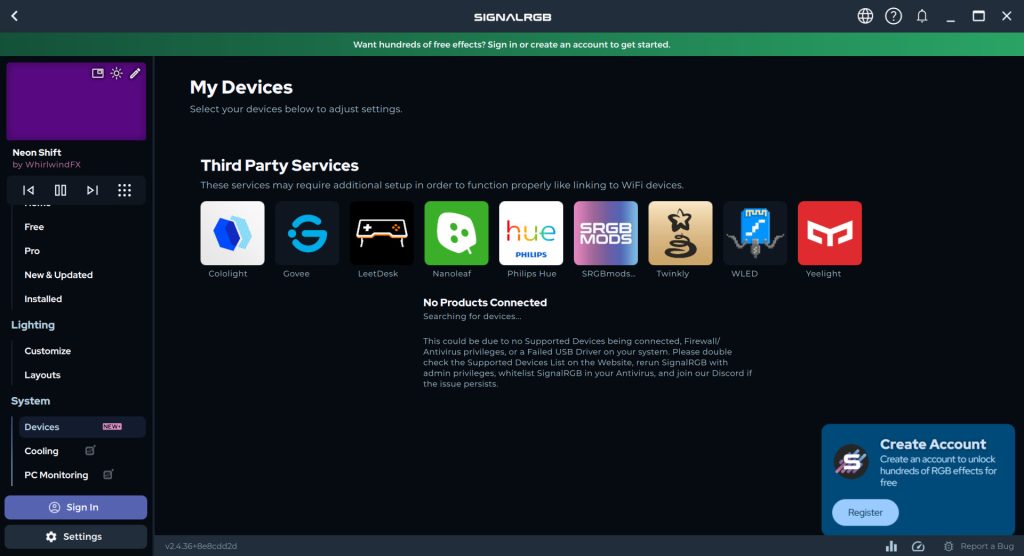Viewport: 1024px width, 556px height.
Task: Open the bar chart icon in the status bar
Action: pos(891,546)
